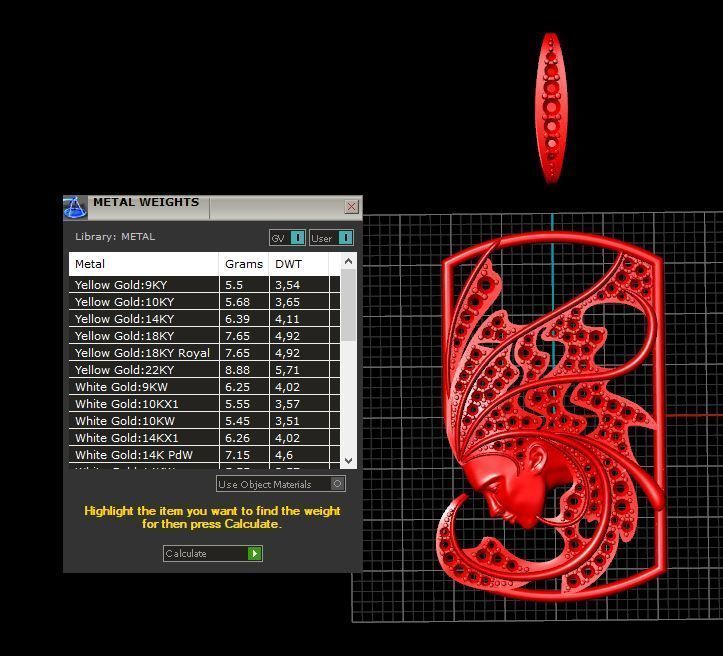Sort by the Metal column header
Viewport: 723px width, 656px height.
coord(144,264)
